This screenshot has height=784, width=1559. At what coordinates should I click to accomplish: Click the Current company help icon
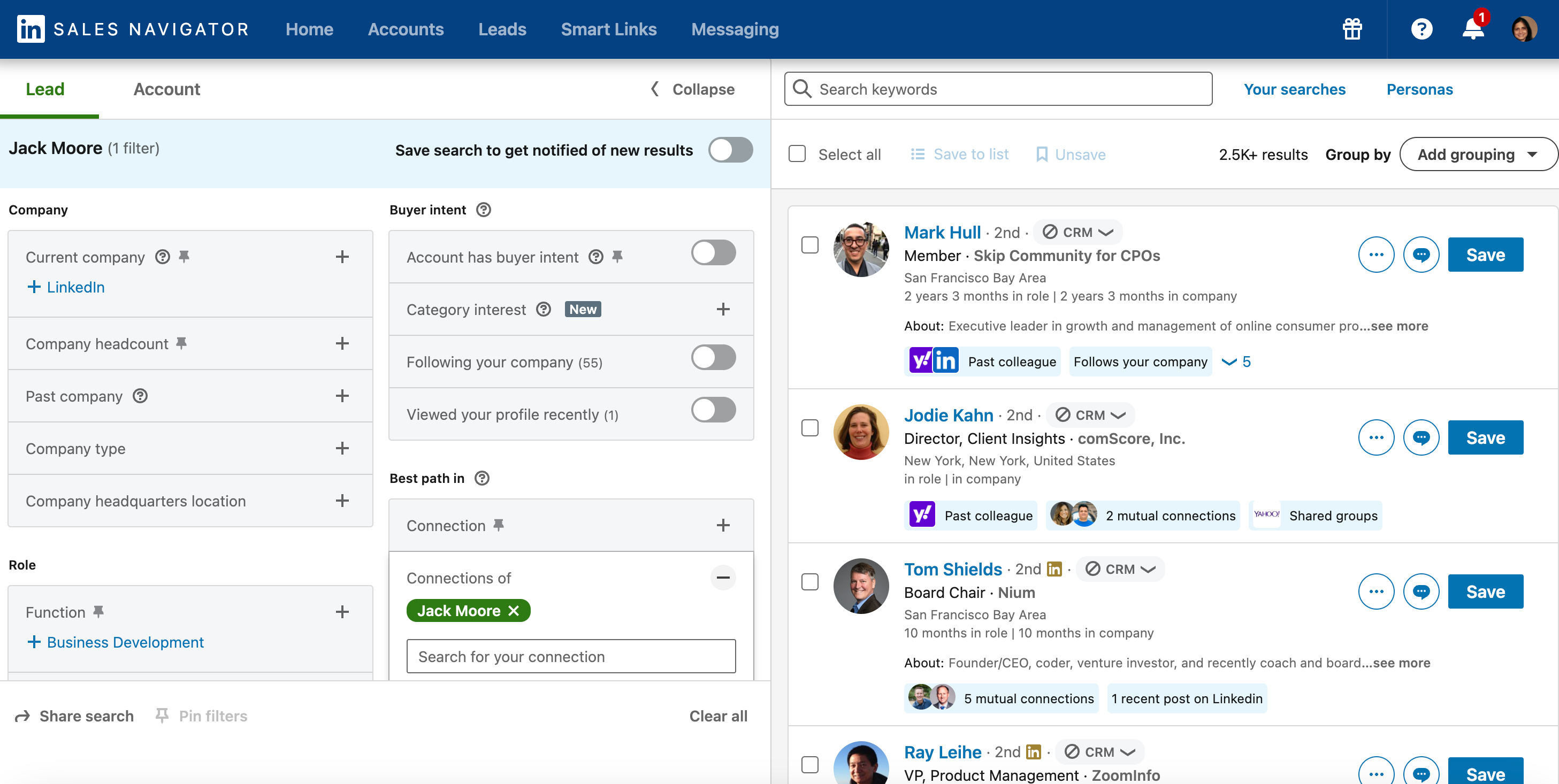pos(162,257)
